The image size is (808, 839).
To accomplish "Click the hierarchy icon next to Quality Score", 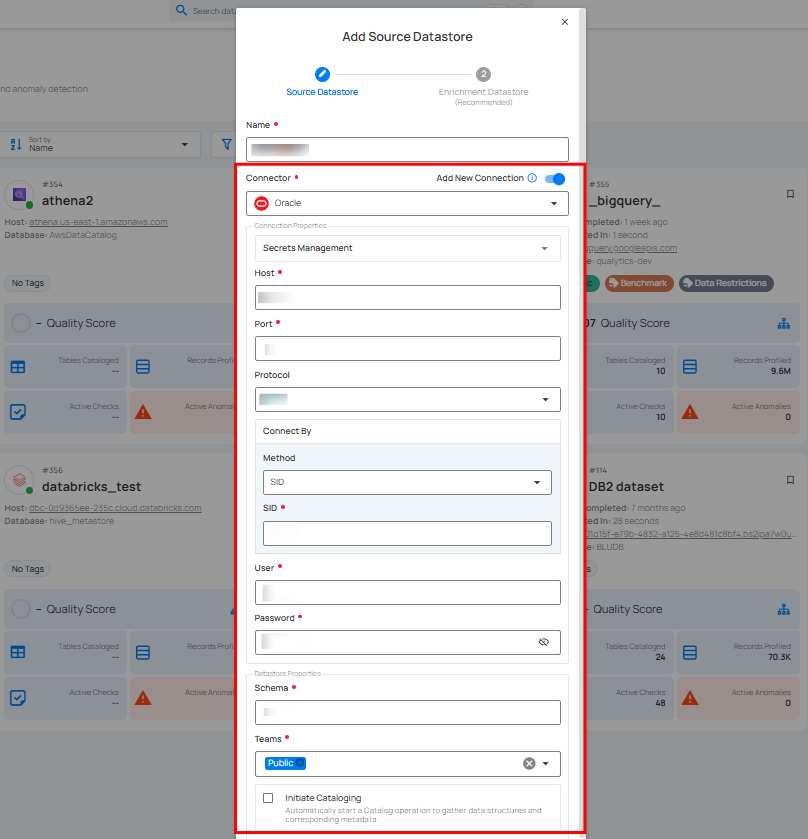I will pos(784,323).
